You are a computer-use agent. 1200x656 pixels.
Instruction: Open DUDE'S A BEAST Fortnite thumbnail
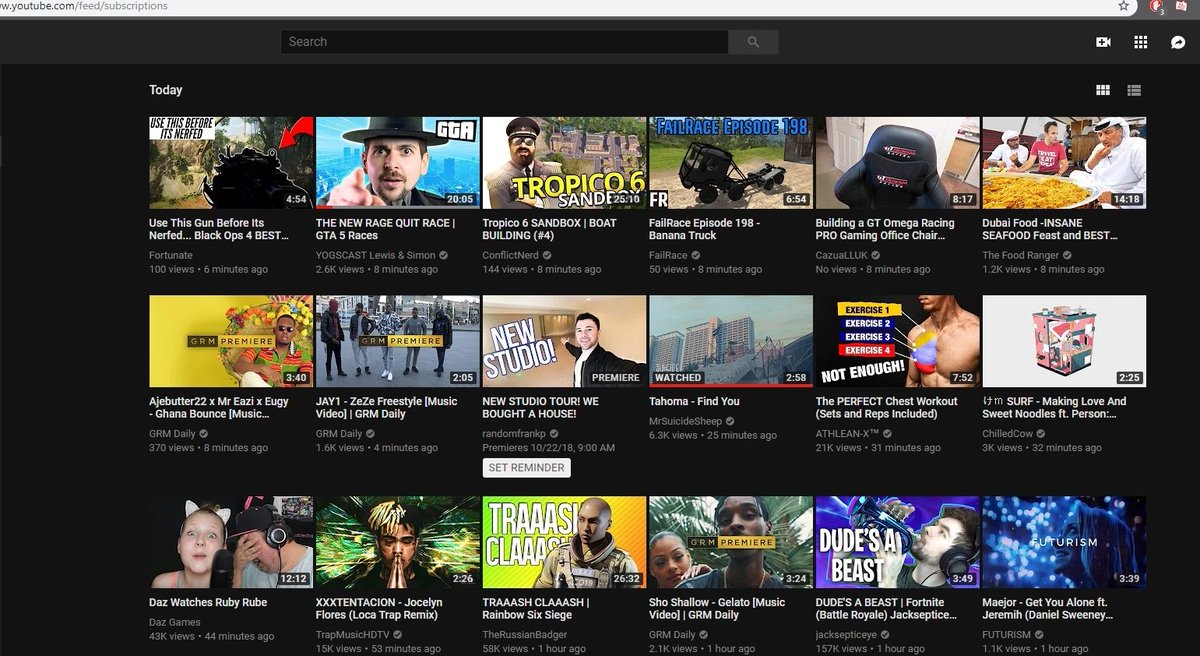897,543
